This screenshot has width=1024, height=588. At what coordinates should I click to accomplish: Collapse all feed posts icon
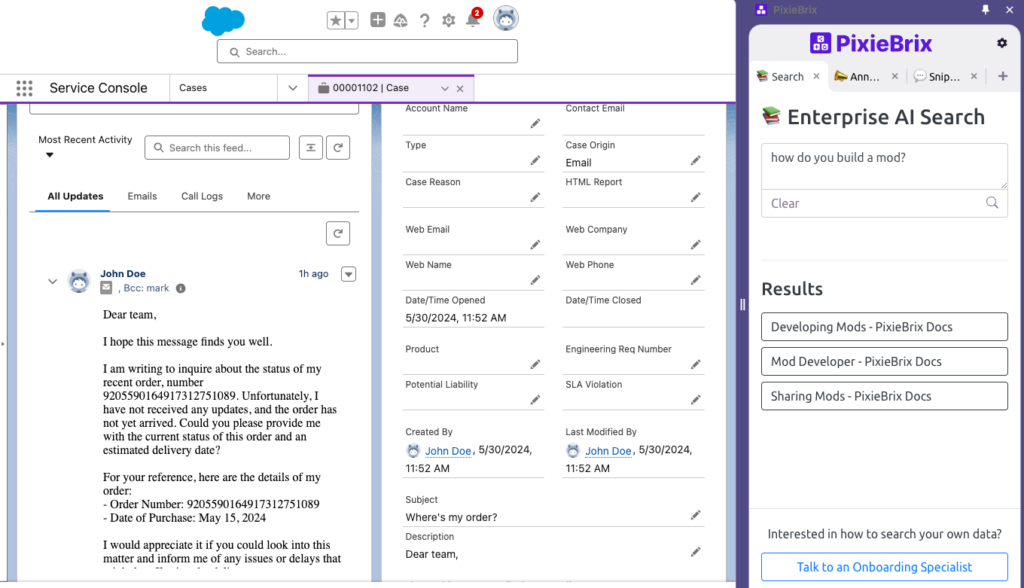pos(310,147)
